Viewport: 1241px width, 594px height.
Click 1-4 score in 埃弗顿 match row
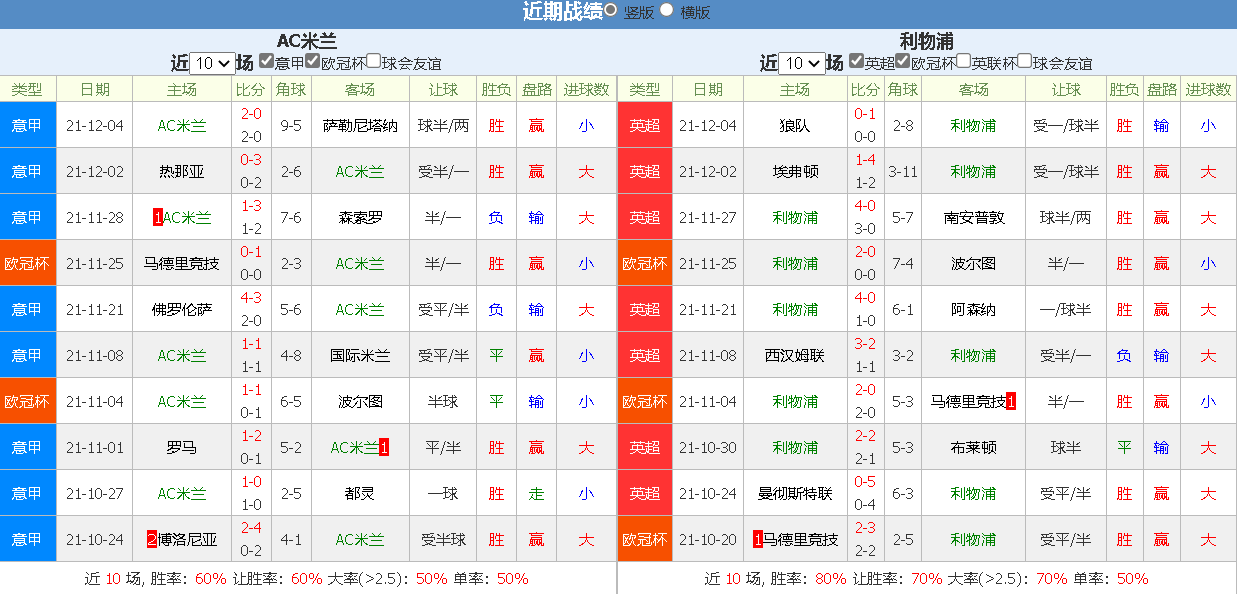[x=865, y=160]
